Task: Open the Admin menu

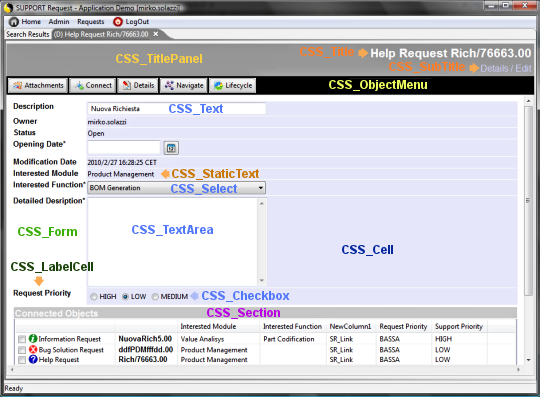Action: tap(59, 22)
